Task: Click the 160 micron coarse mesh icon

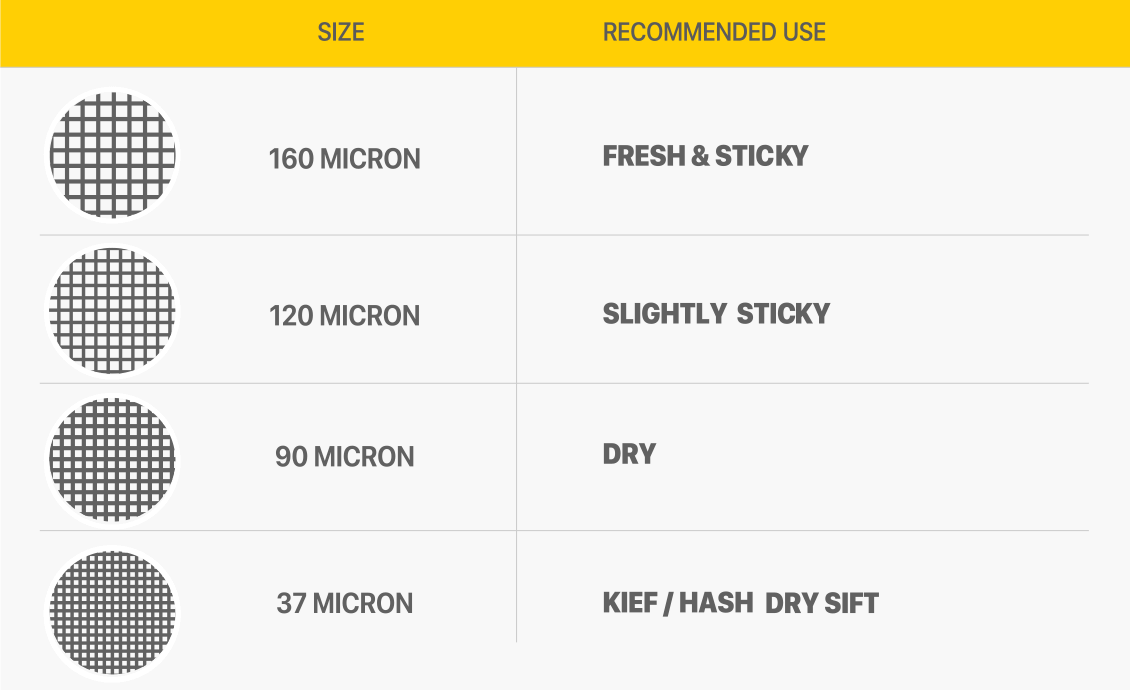Action: pos(112,155)
